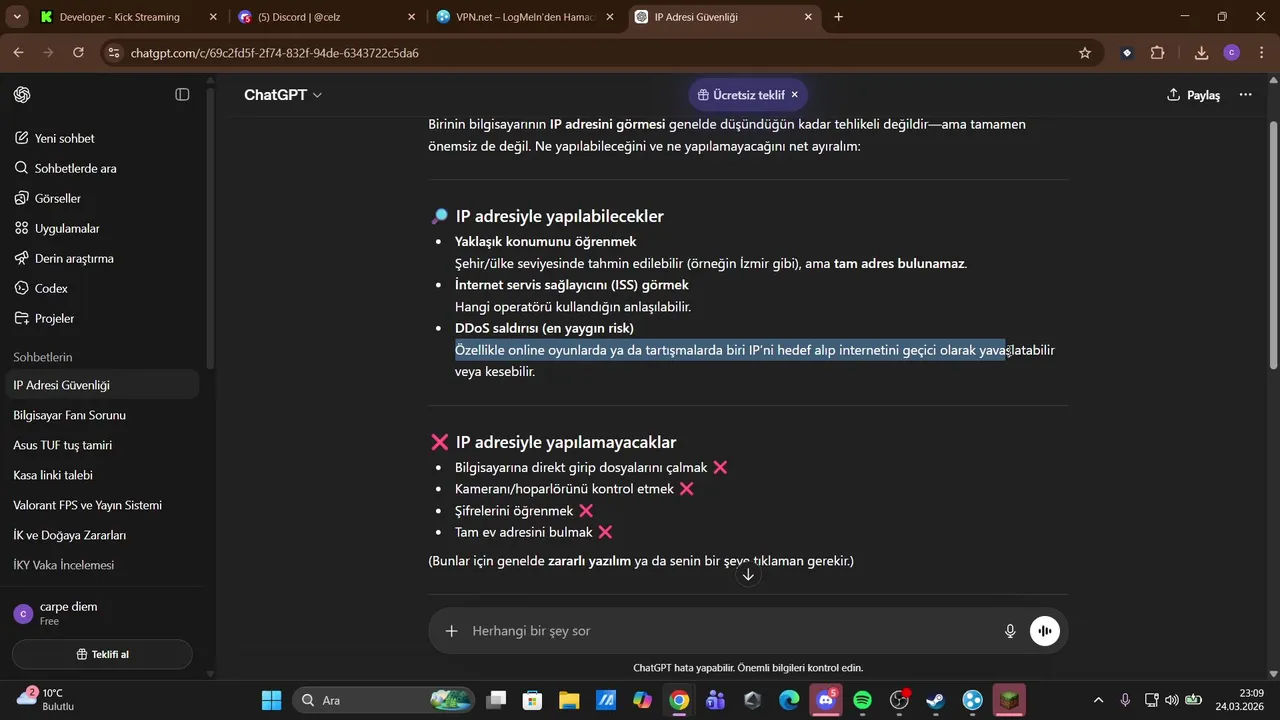Open Projeler section
Viewport: 1280px width, 720px height.
point(102,318)
